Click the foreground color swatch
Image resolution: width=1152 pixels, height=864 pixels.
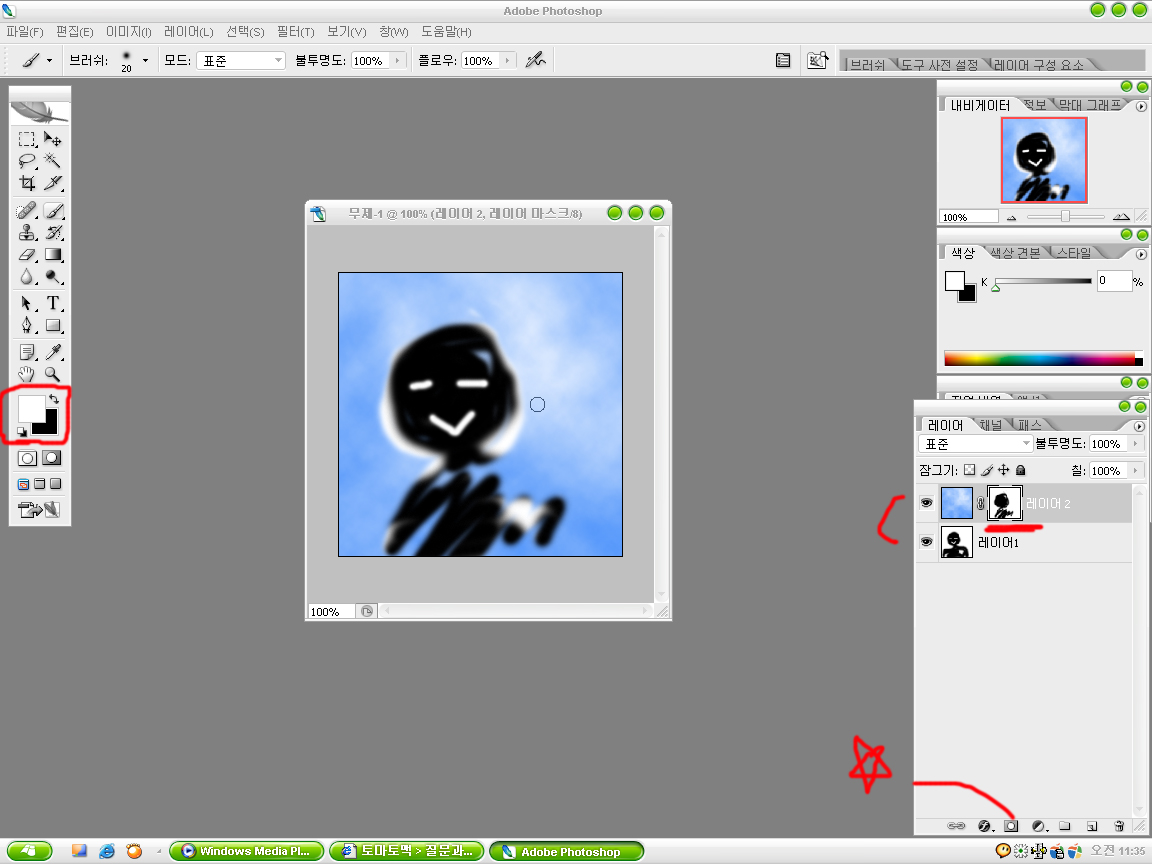pyautogui.click(x=30, y=408)
